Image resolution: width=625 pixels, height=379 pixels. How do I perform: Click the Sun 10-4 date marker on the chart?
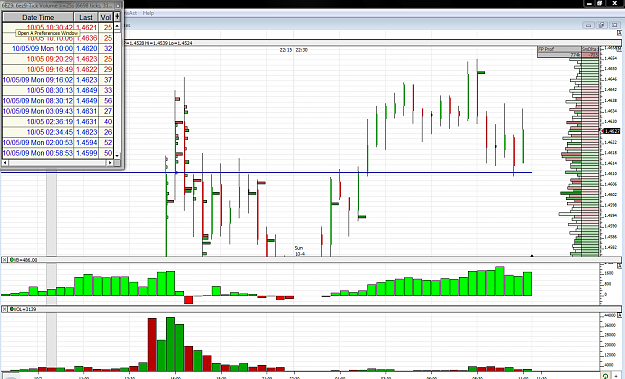point(299,251)
